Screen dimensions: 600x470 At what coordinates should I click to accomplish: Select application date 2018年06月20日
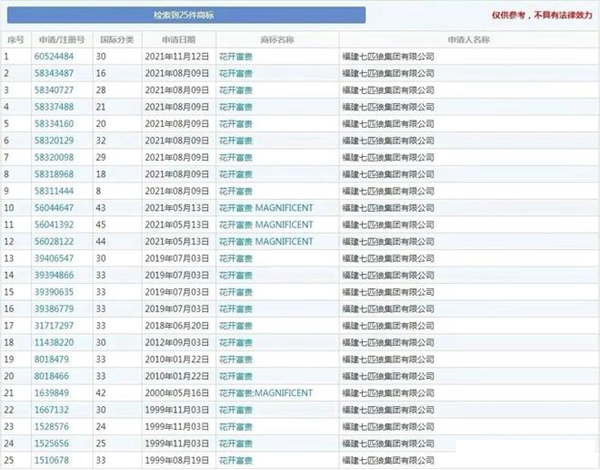pos(177,326)
